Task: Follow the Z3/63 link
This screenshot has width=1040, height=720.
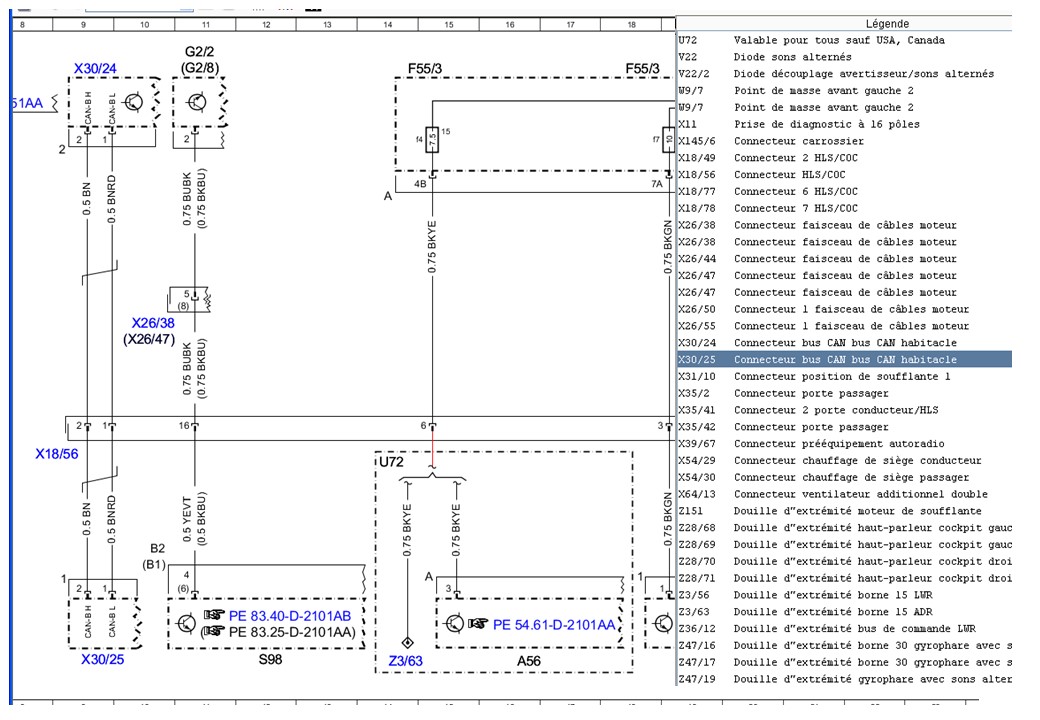Action: coord(405,661)
